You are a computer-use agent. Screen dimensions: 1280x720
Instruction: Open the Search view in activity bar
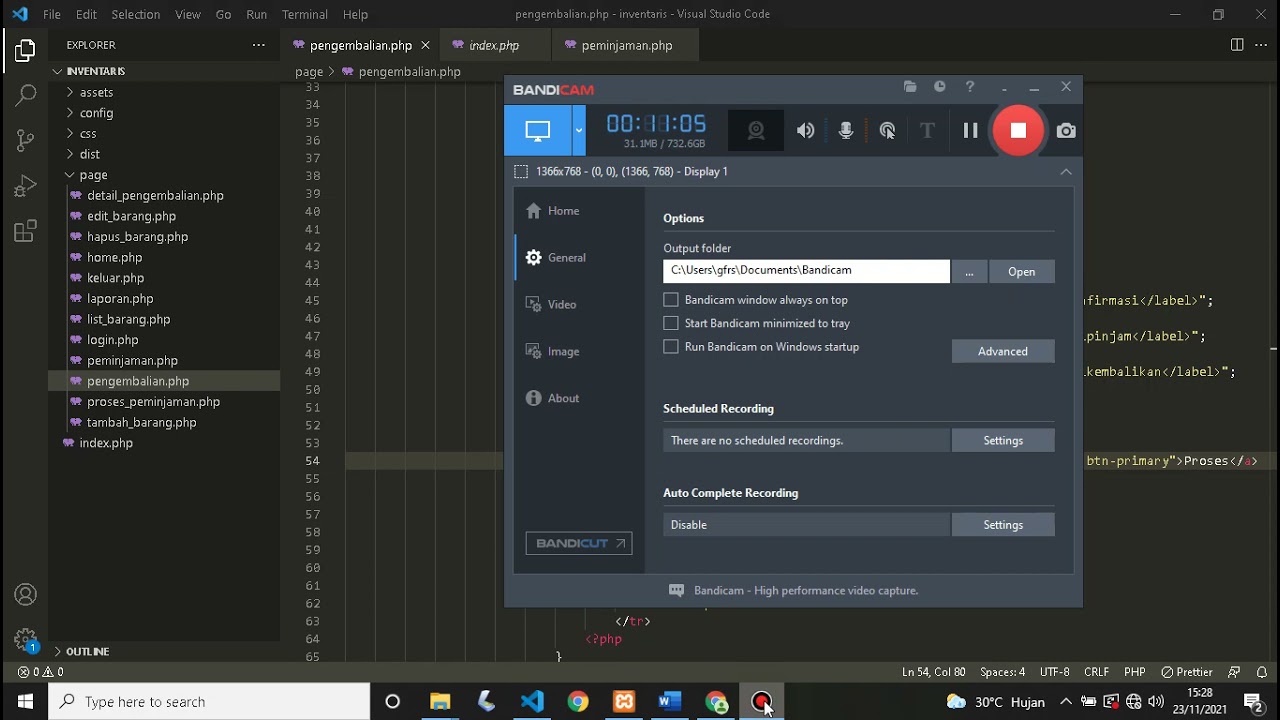click(x=25, y=95)
